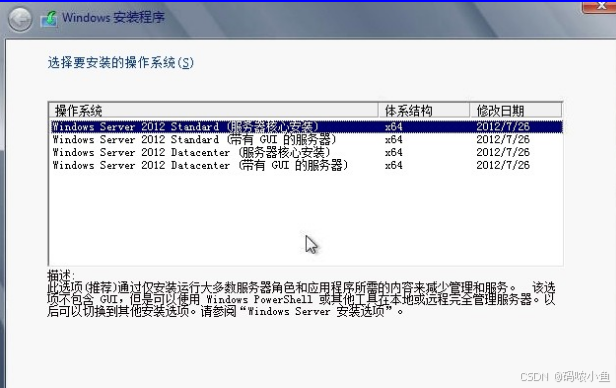Sort by the 修改日期 column header
Image resolution: width=616 pixels, height=388 pixels.
[516, 111]
